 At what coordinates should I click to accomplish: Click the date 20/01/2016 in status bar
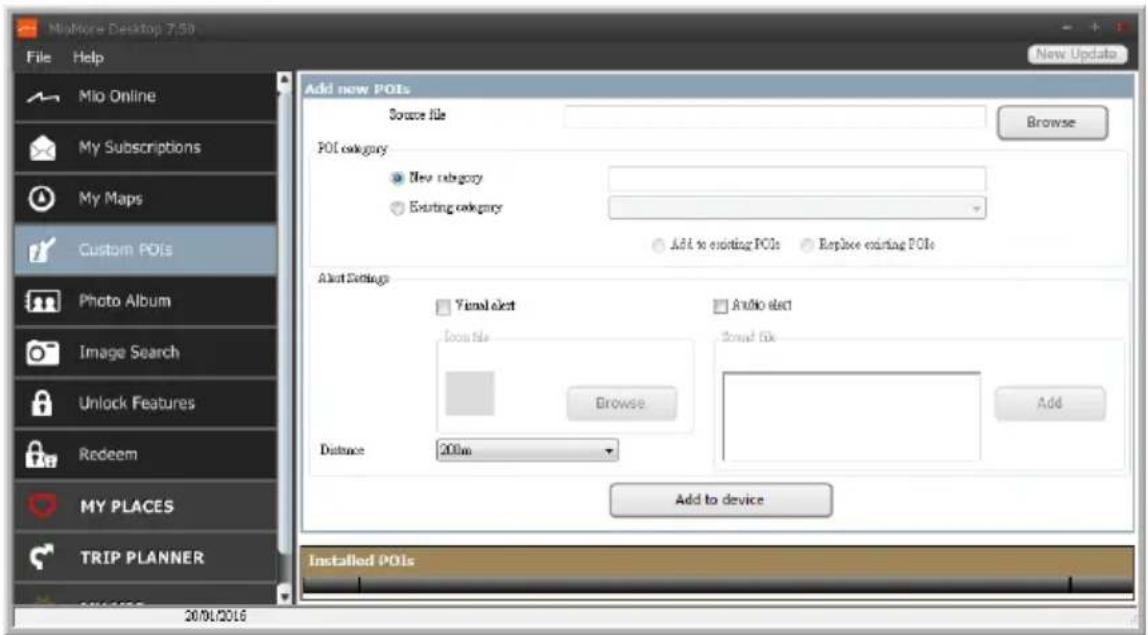point(215,616)
